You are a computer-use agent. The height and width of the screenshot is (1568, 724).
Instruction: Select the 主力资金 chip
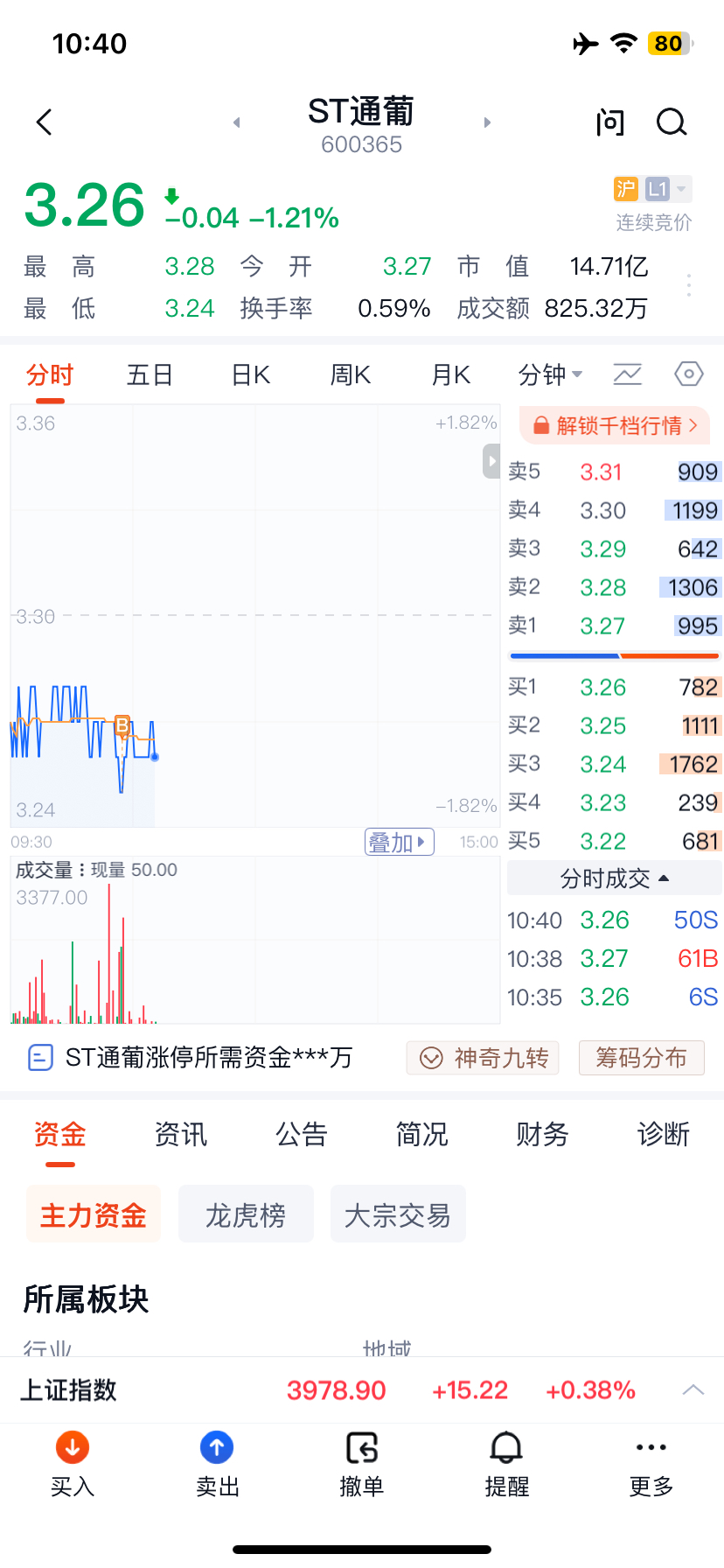94,1214
